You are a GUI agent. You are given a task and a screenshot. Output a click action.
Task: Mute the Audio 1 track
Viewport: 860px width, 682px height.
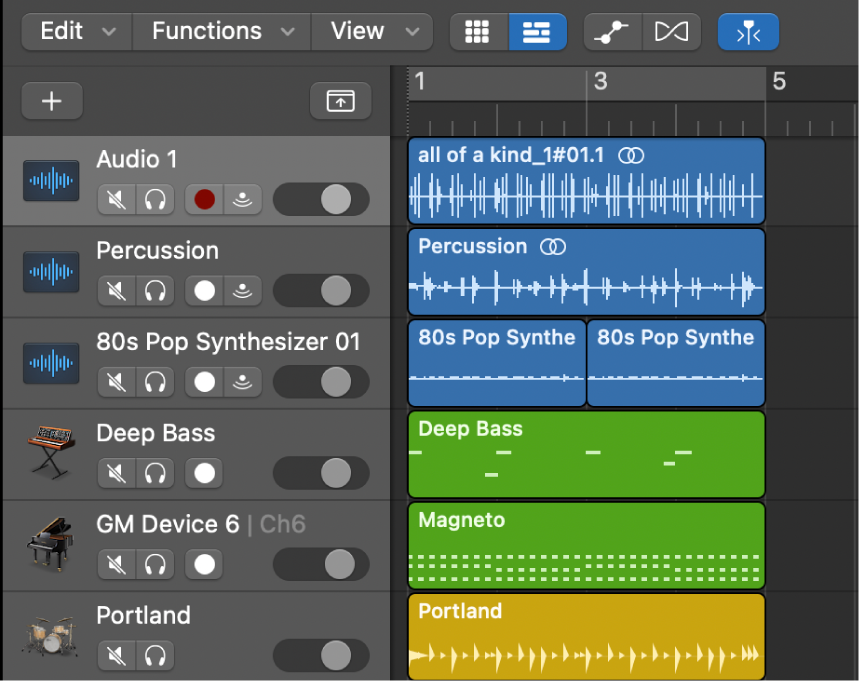click(x=117, y=200)
